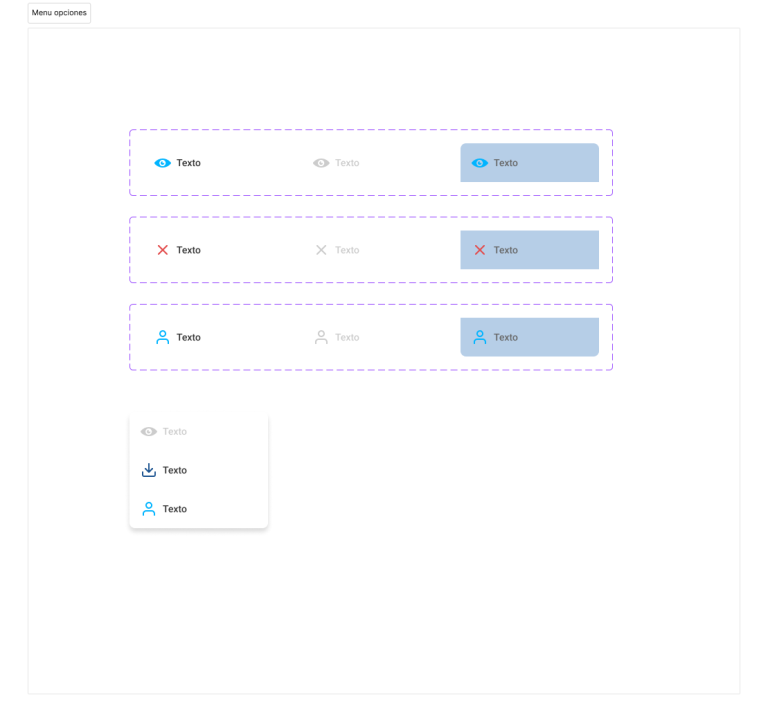Viewport: 768px width, 722px height.
Task: Select the last Texto entry in the menu card
Action: click(175, 509)
